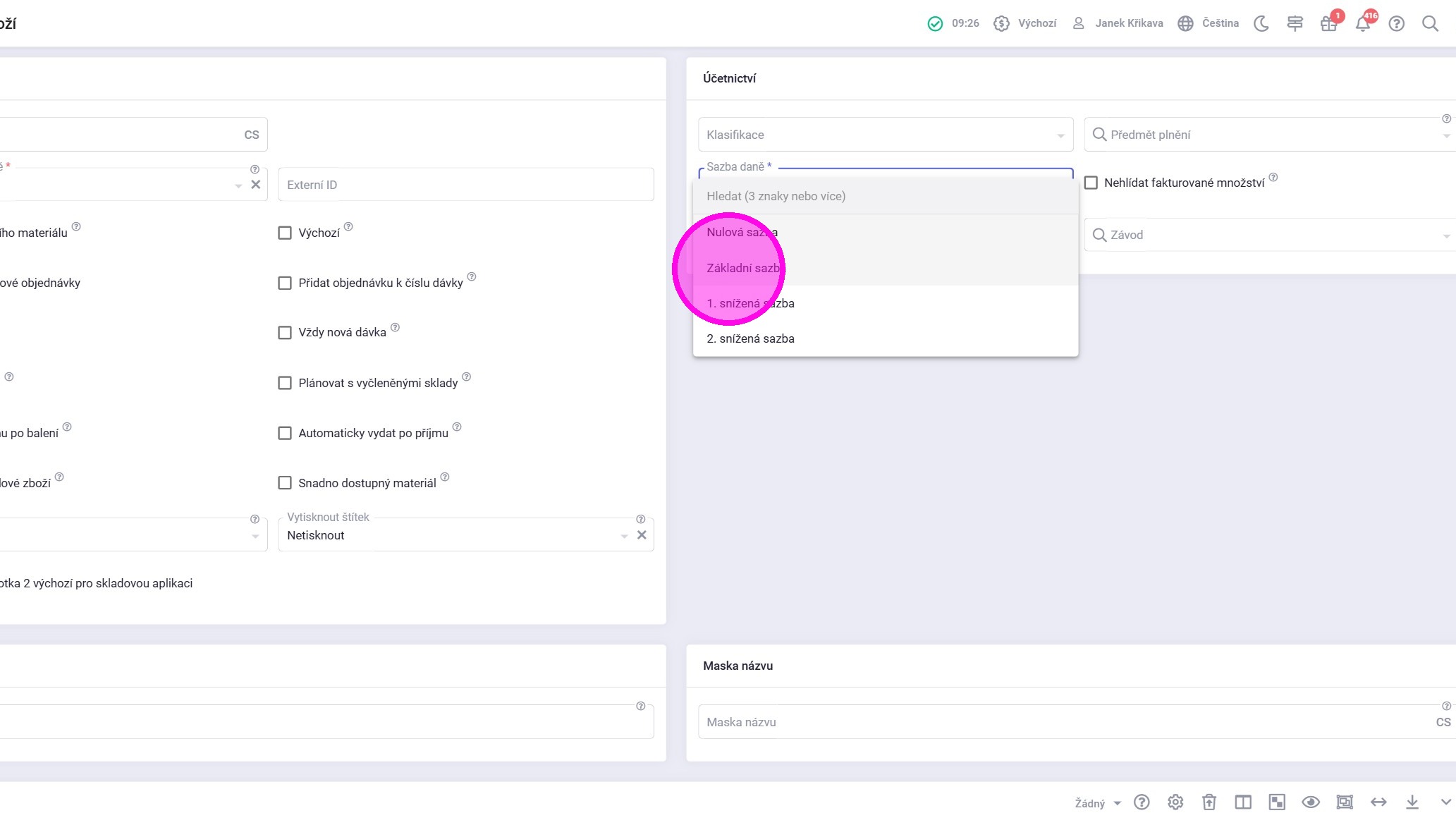Image resolution: width=1456 pixels, height=813 pixels.
Task: Click the split columns icon in bottom toolbar
Action: 1243,802
